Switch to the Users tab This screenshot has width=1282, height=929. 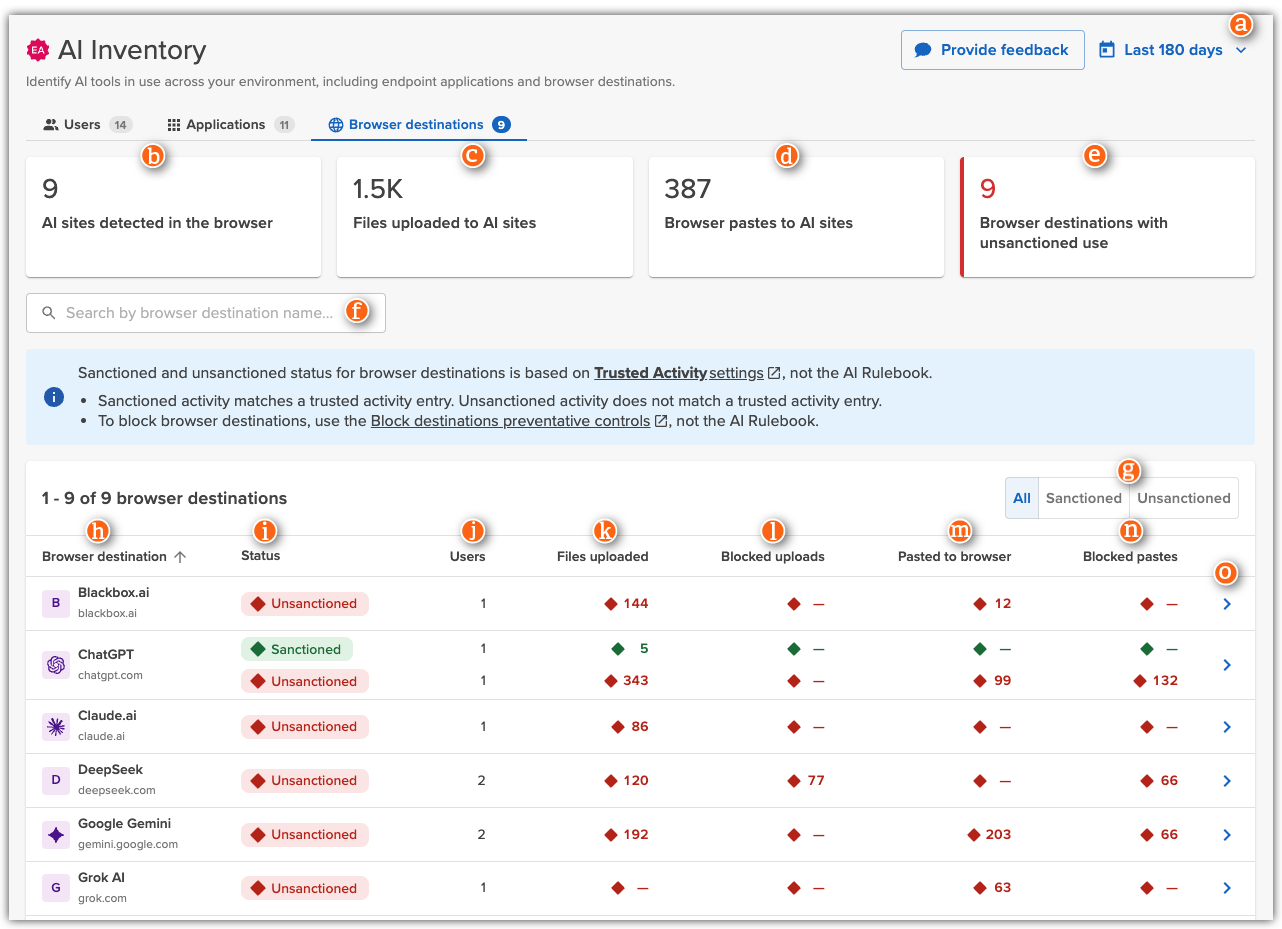[87, 125]
